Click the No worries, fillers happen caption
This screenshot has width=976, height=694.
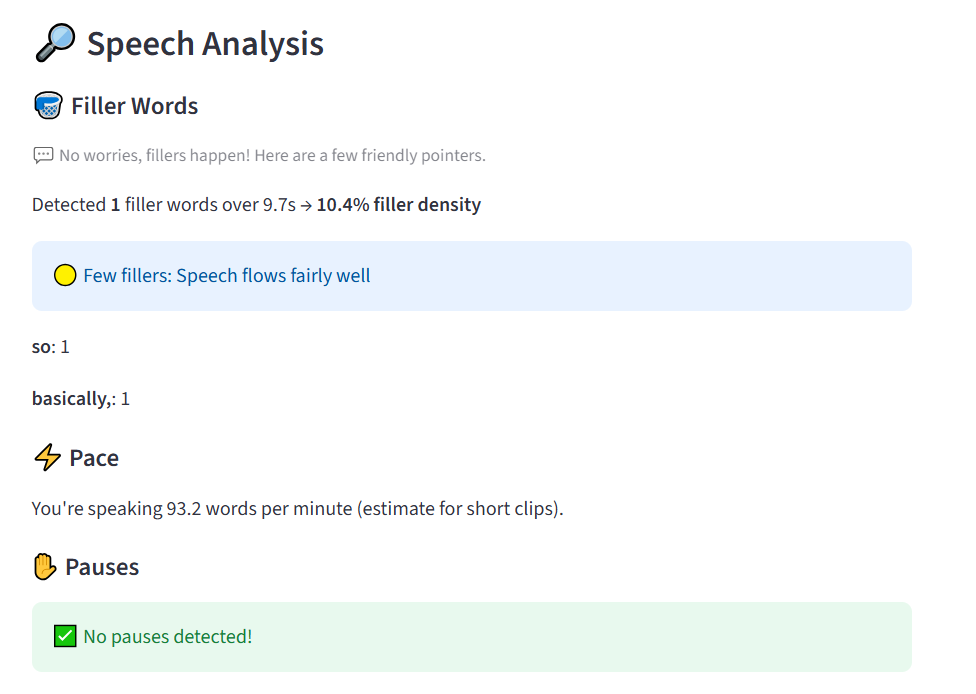coord(272,156)
